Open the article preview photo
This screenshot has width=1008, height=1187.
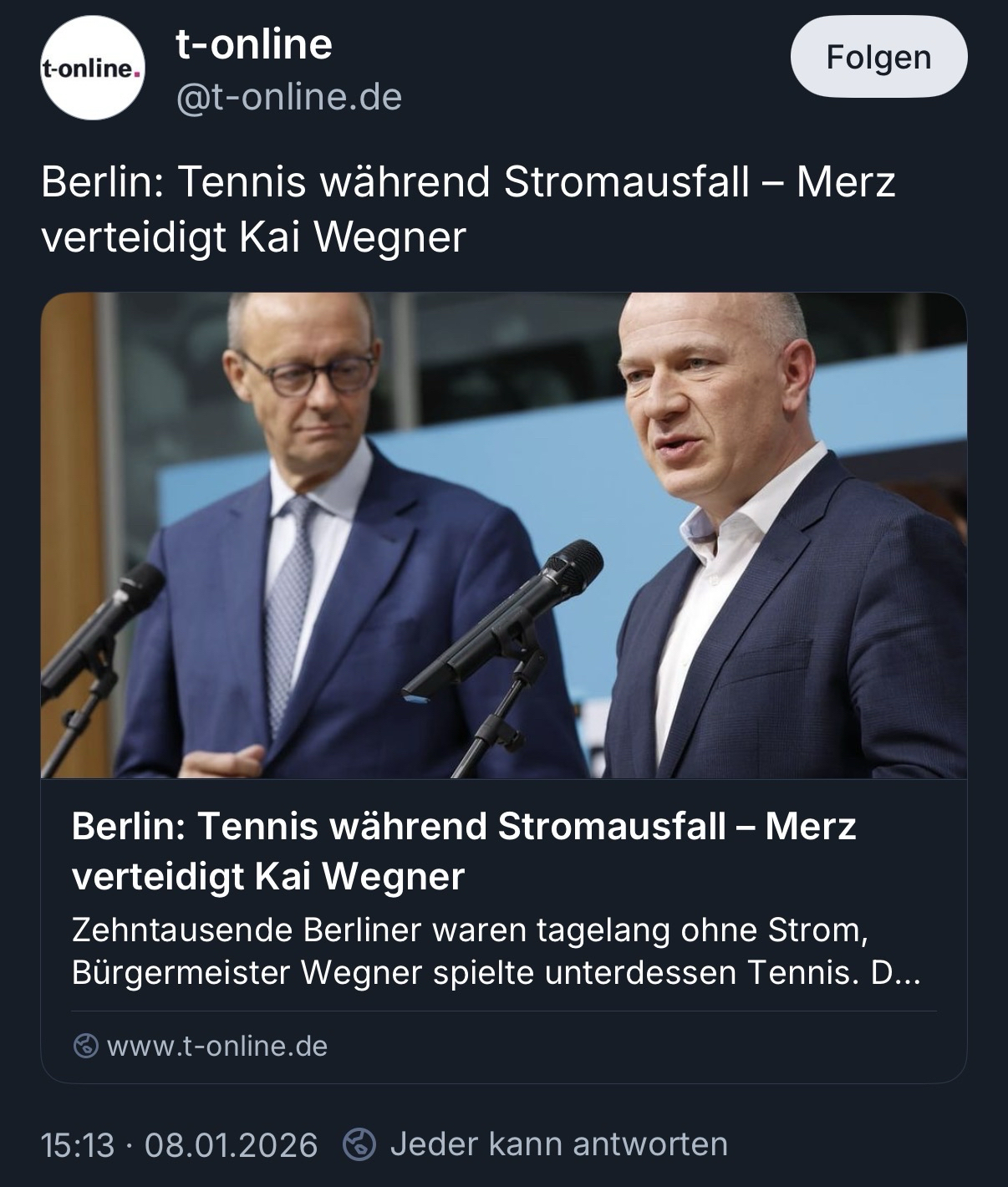click(x=504, y=536)
